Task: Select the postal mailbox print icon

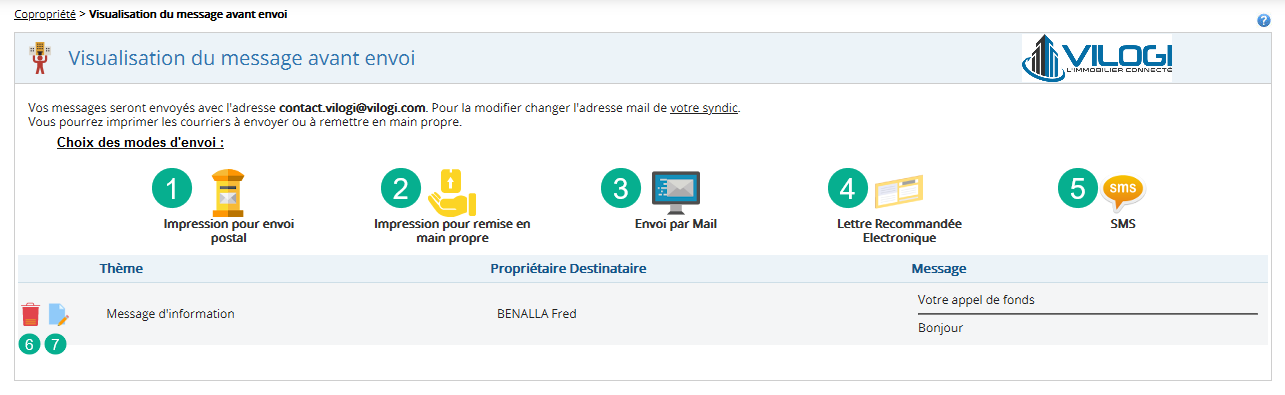Action: point(229,192)
